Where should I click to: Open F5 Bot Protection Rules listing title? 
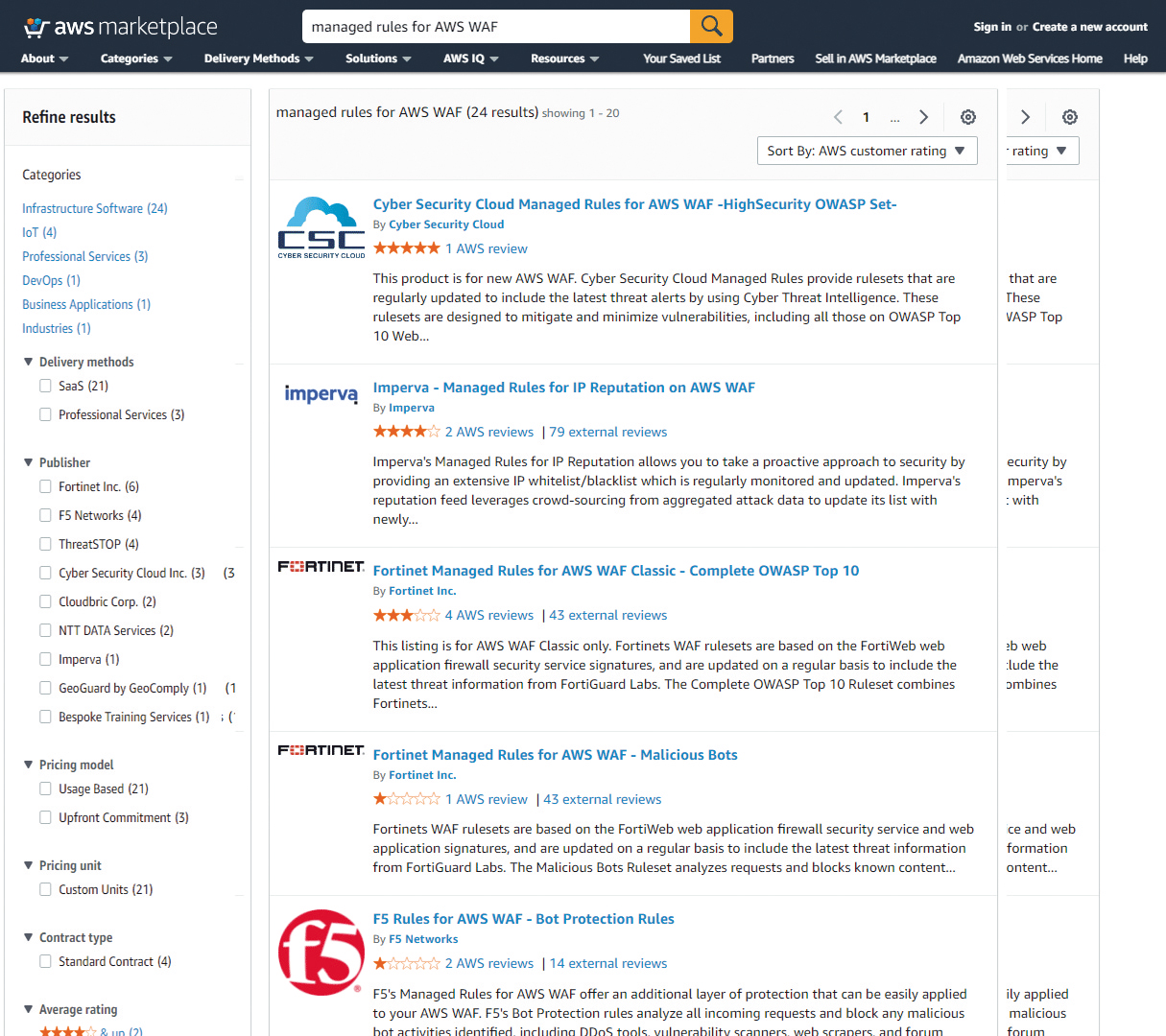coord(523,919)
